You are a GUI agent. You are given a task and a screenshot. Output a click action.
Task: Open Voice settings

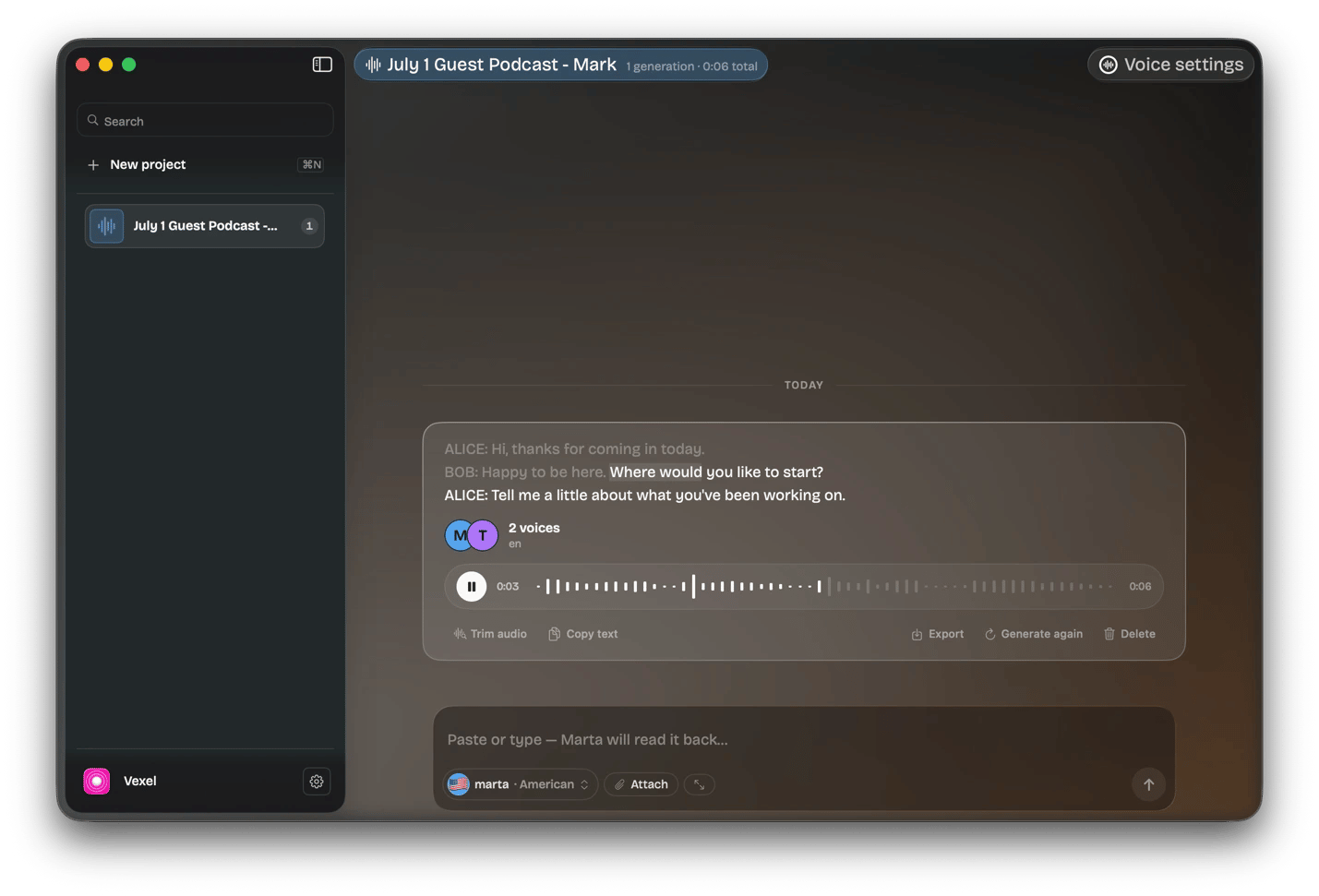pos(1170,65)
